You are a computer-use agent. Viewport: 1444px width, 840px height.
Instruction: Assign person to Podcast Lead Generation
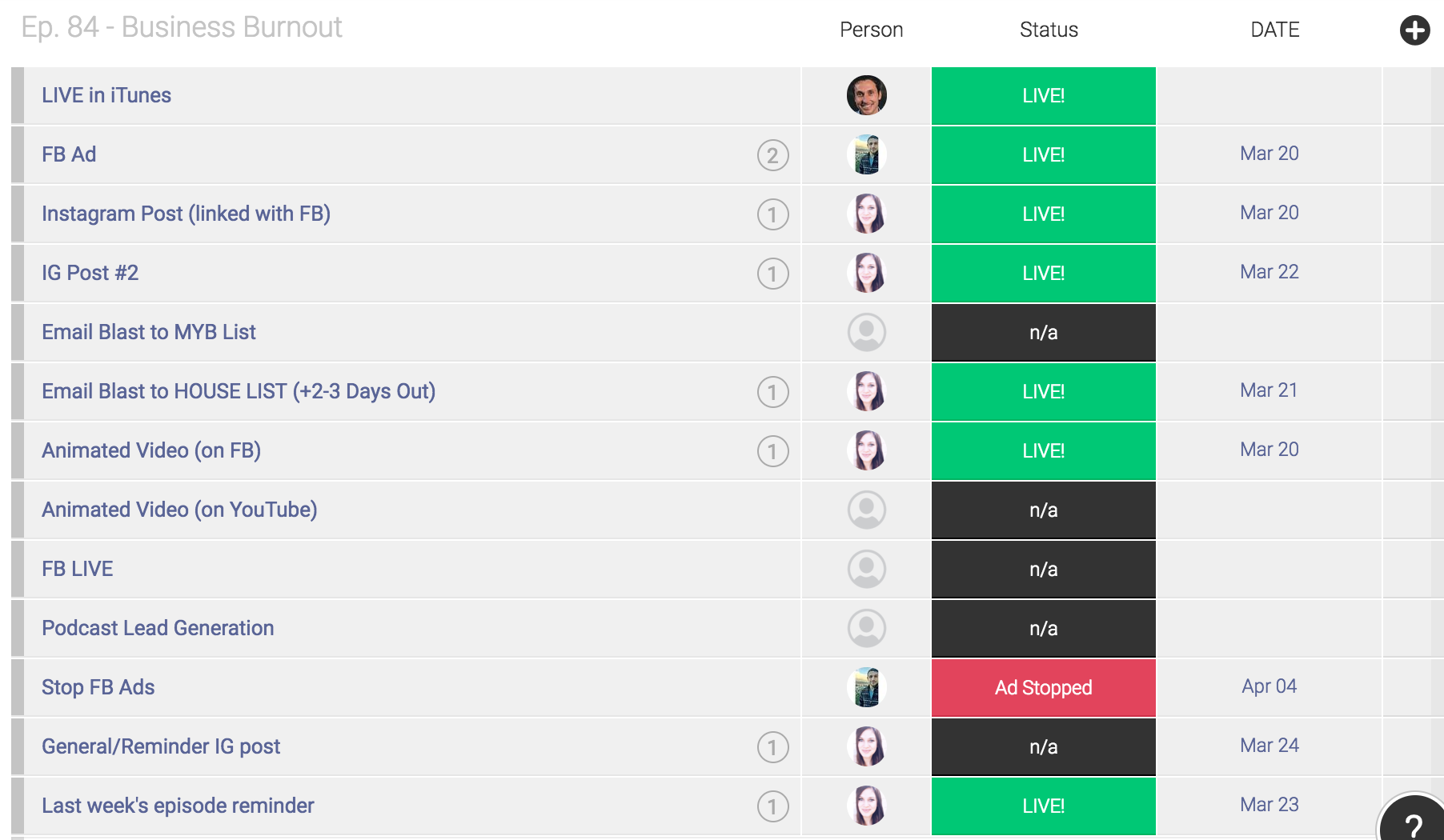[x=866, y=628]
